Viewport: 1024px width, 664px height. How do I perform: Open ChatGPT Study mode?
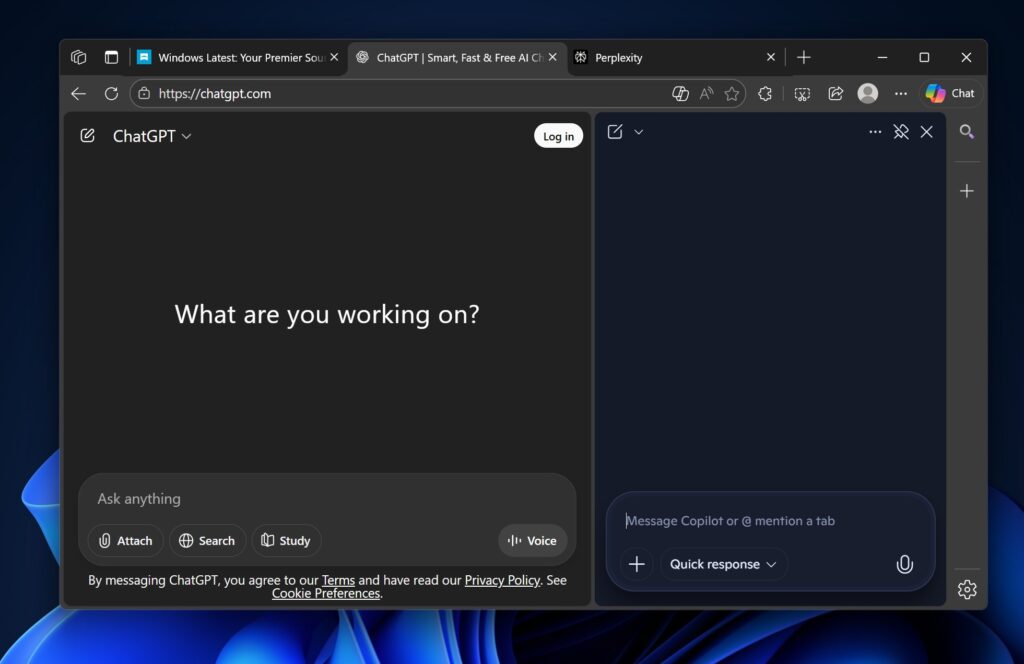click(286, 540)
